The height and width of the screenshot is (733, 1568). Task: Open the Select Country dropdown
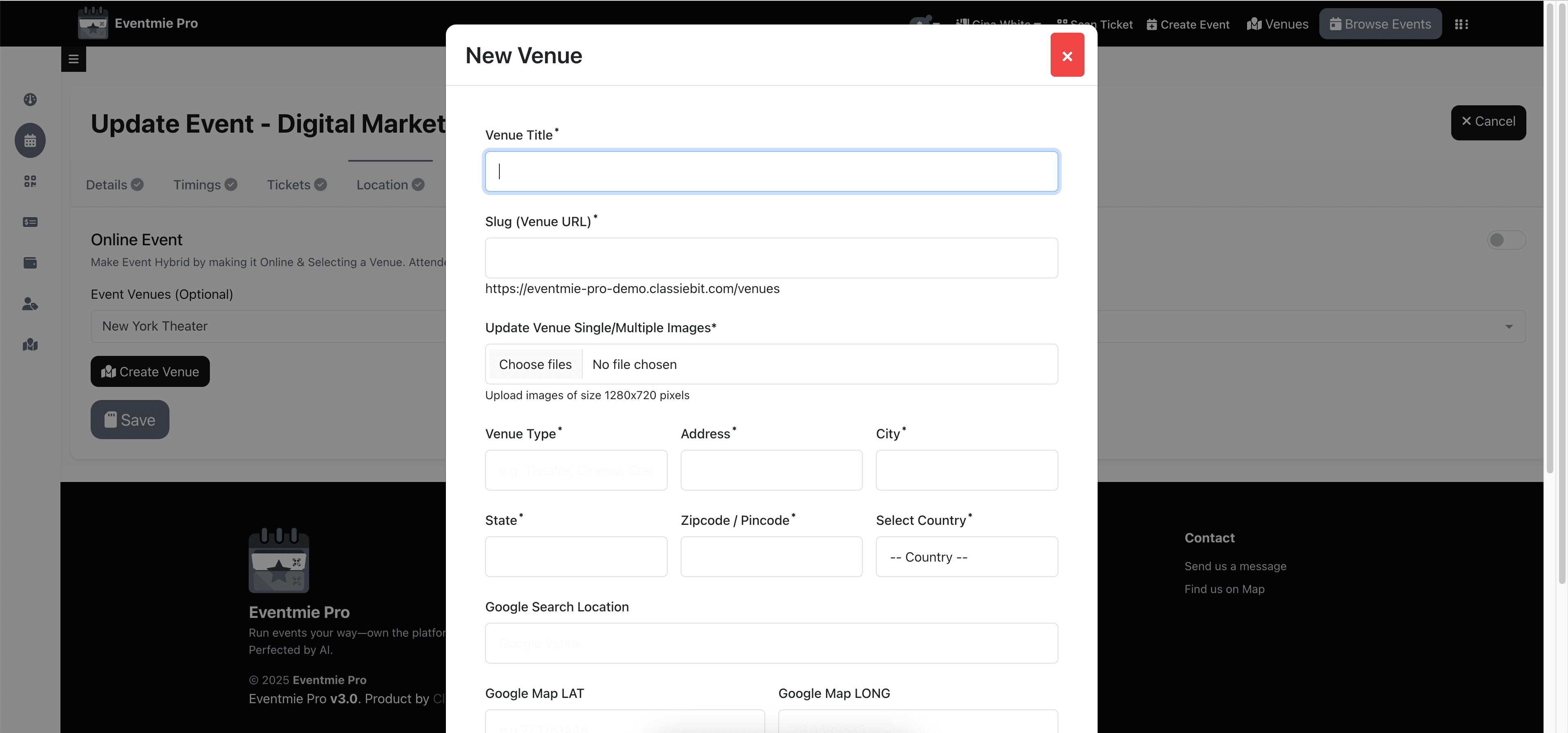966,557
